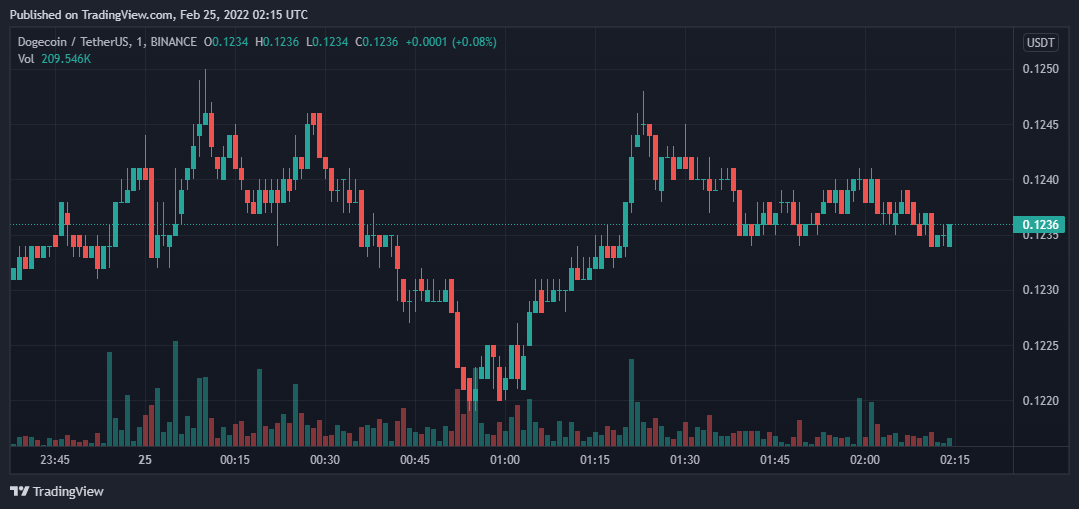Click the low value L0.1234
Viewport: 1079px width, 509px height.
pos(327,42)
